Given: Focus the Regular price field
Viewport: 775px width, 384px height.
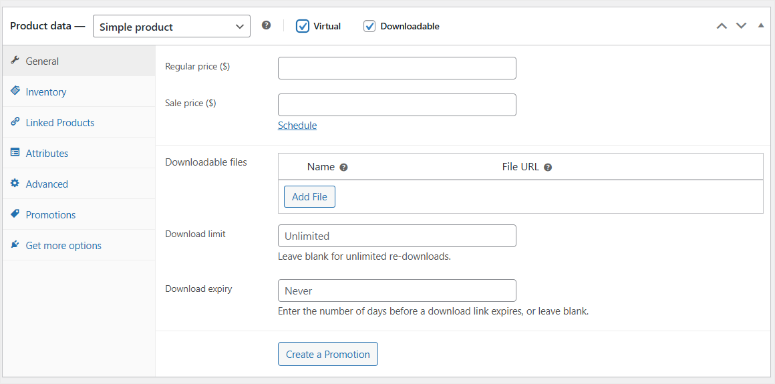Looking at the screenshot, I should (x=397, y=68).
